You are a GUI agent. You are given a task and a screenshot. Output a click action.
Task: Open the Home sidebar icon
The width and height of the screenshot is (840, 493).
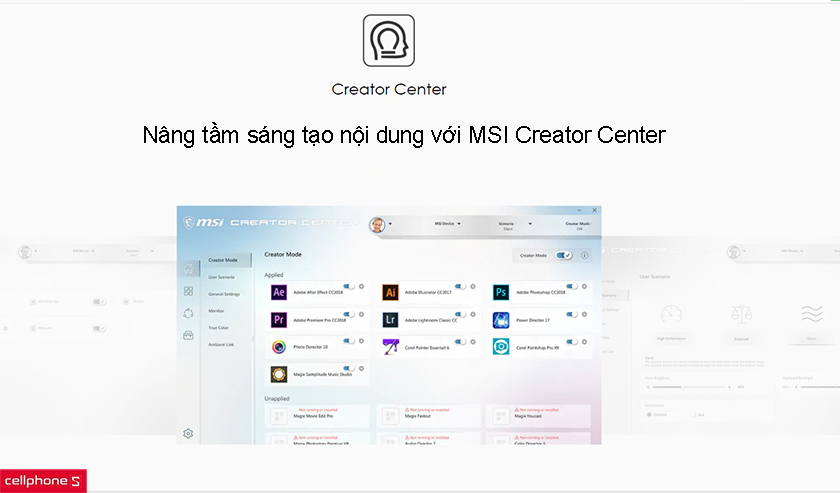point(188,268)
